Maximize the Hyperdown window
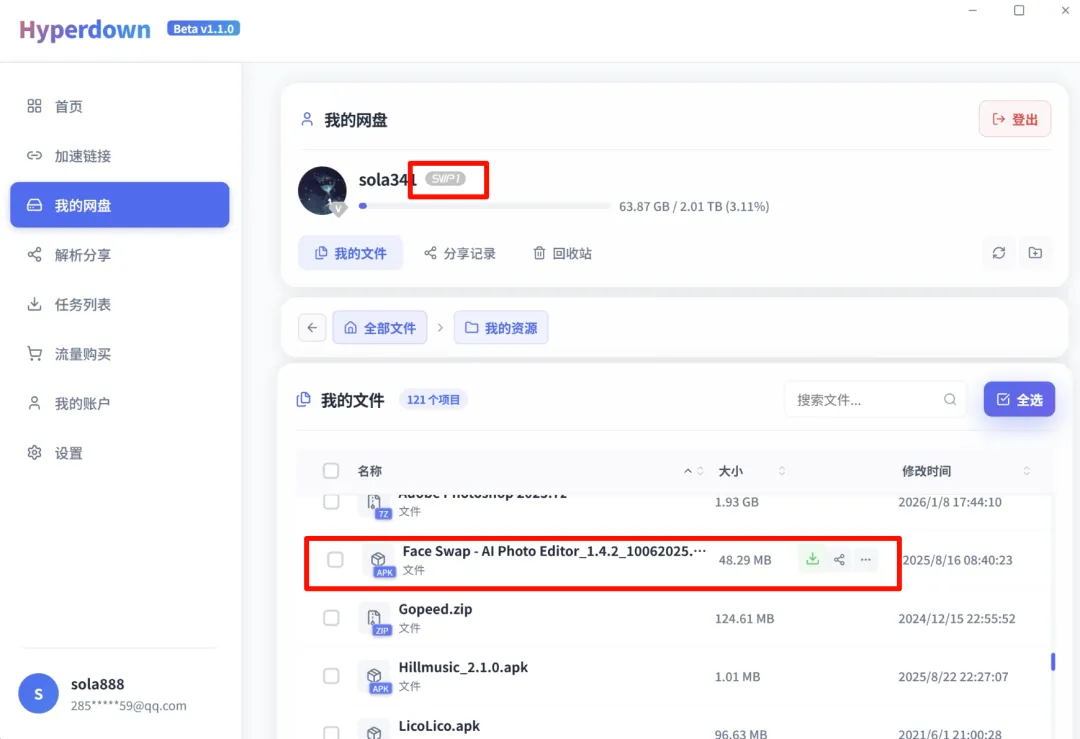 [x=1019, y=10]
